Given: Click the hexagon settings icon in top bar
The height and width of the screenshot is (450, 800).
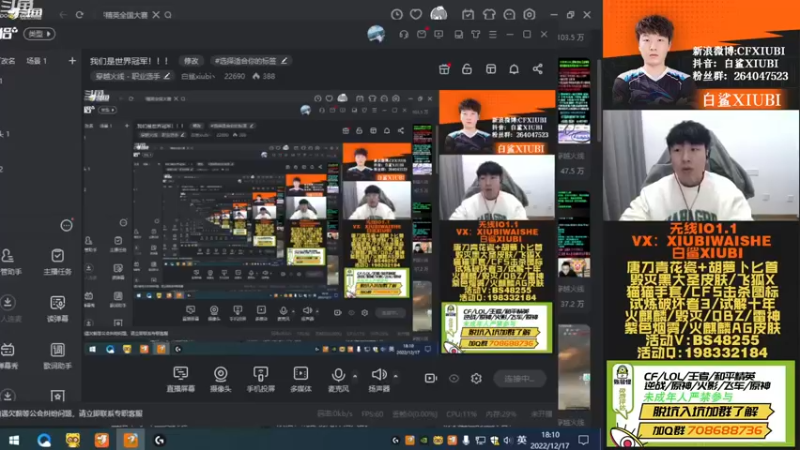Looking at the screenshot, I should pyautogui.click(x=530, y=15).
